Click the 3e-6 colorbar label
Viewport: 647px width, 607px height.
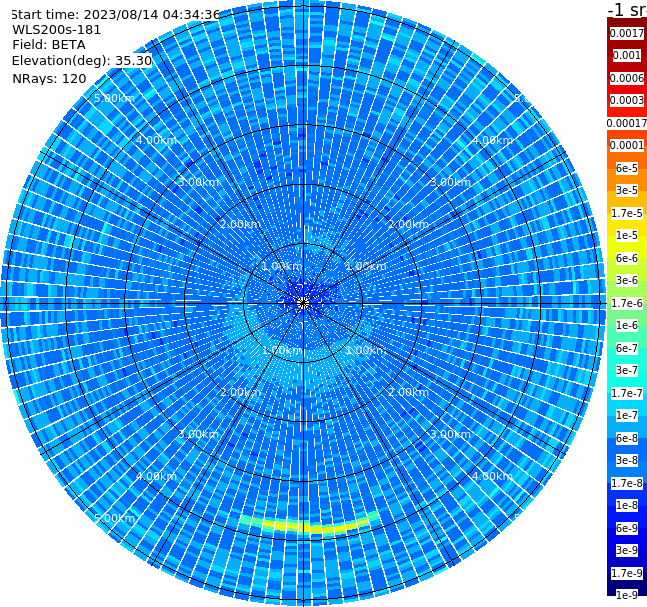tap(627, 280)
